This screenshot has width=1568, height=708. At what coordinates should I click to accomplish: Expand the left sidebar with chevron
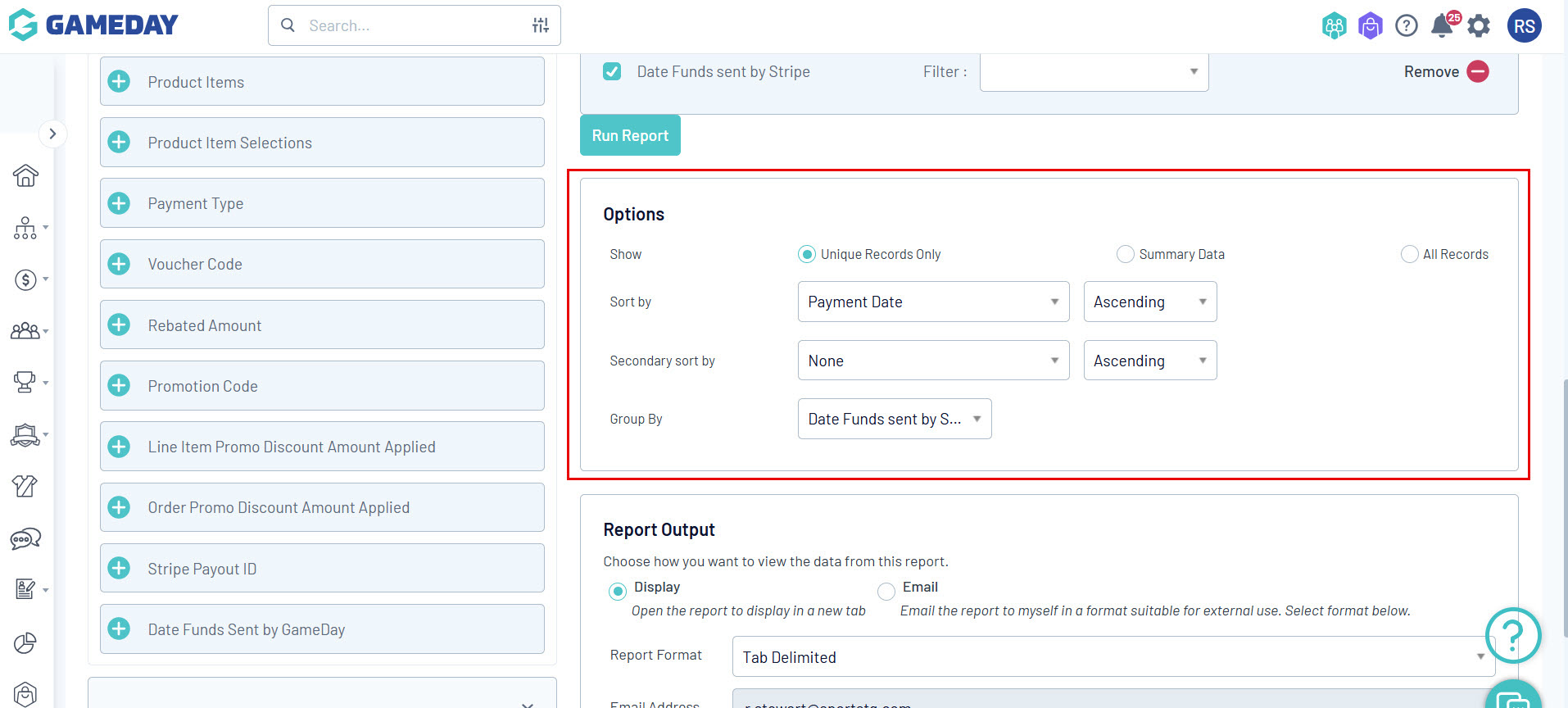(x=52, y=134)
